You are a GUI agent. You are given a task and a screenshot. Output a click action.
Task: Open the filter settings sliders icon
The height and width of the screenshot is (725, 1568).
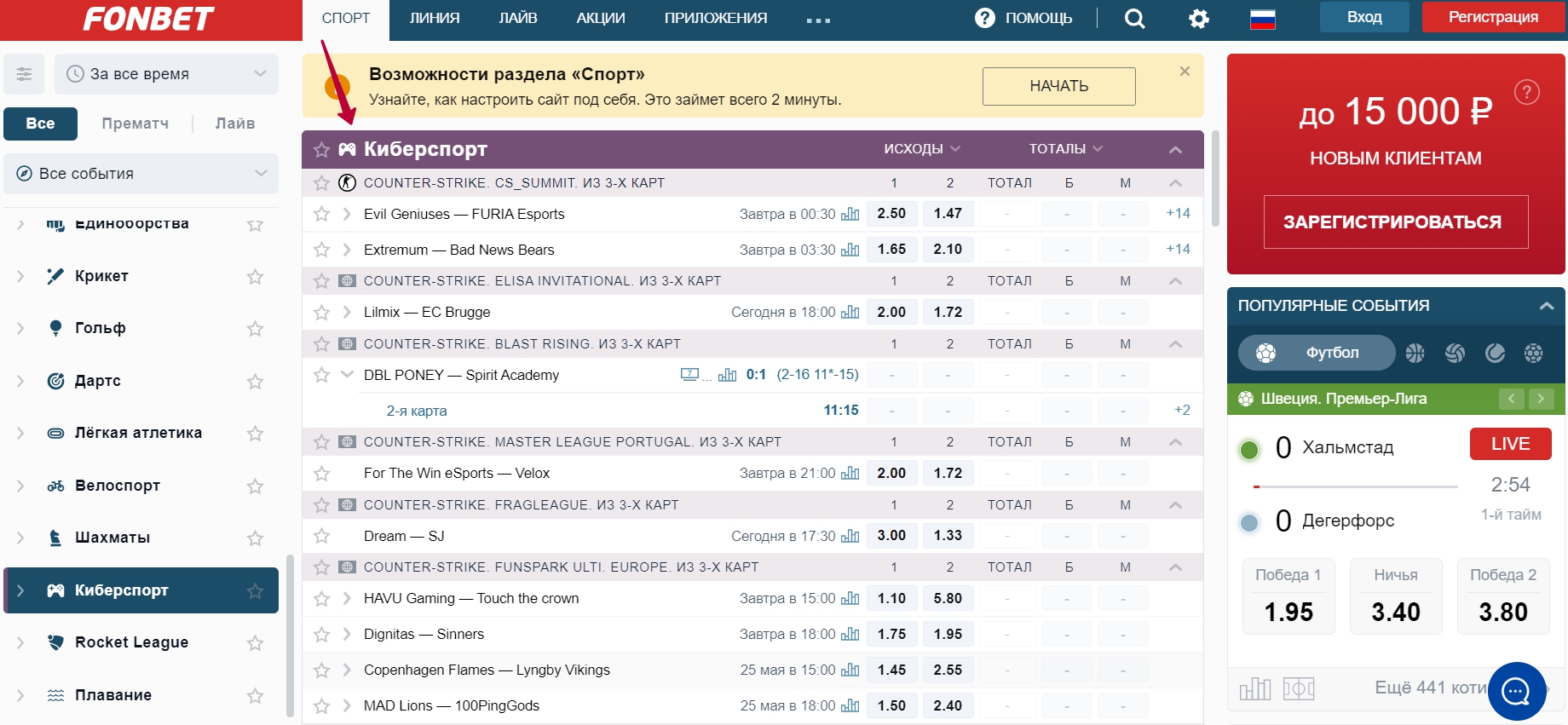click(24, 74)
